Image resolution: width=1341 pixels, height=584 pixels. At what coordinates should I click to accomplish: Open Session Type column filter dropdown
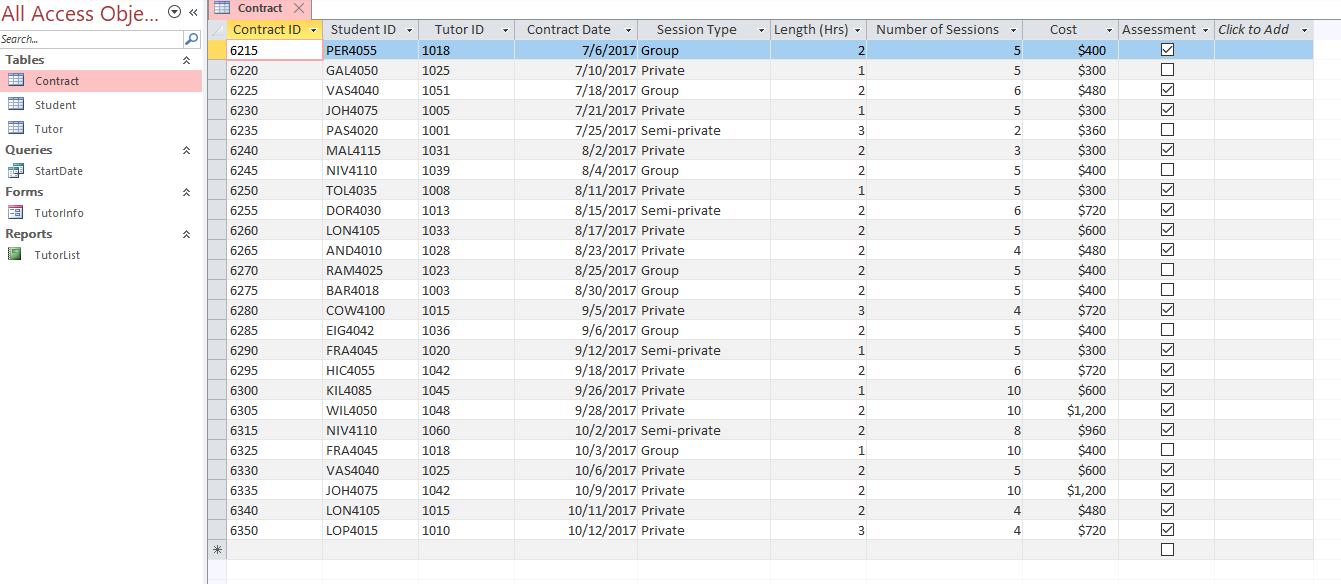pos(762,31)
